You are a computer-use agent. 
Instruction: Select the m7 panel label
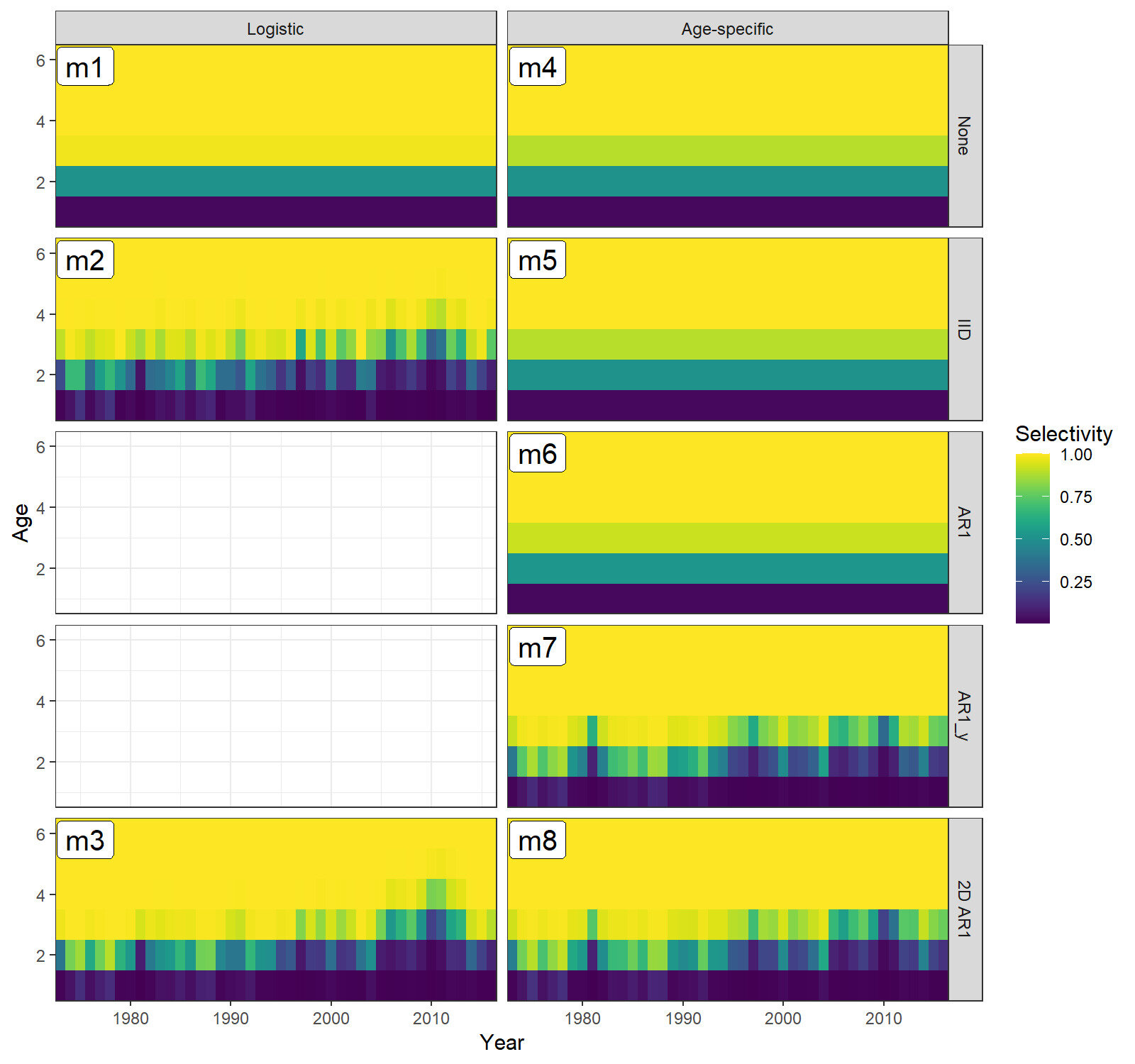537,648
